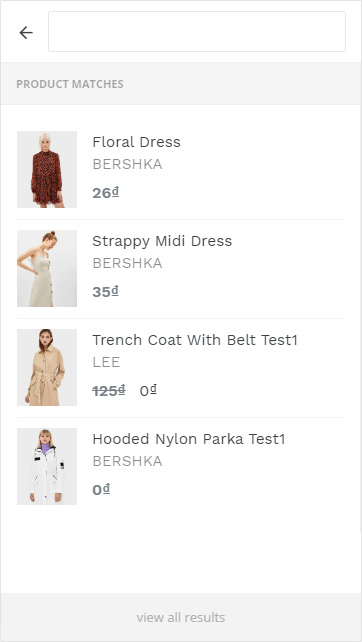Click view all results button
The width and height of the screenshot is (362, 642).
click(x=181, y=617)
